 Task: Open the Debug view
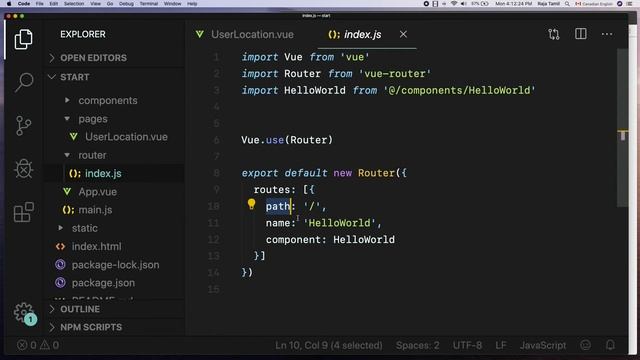click(23, 168)
